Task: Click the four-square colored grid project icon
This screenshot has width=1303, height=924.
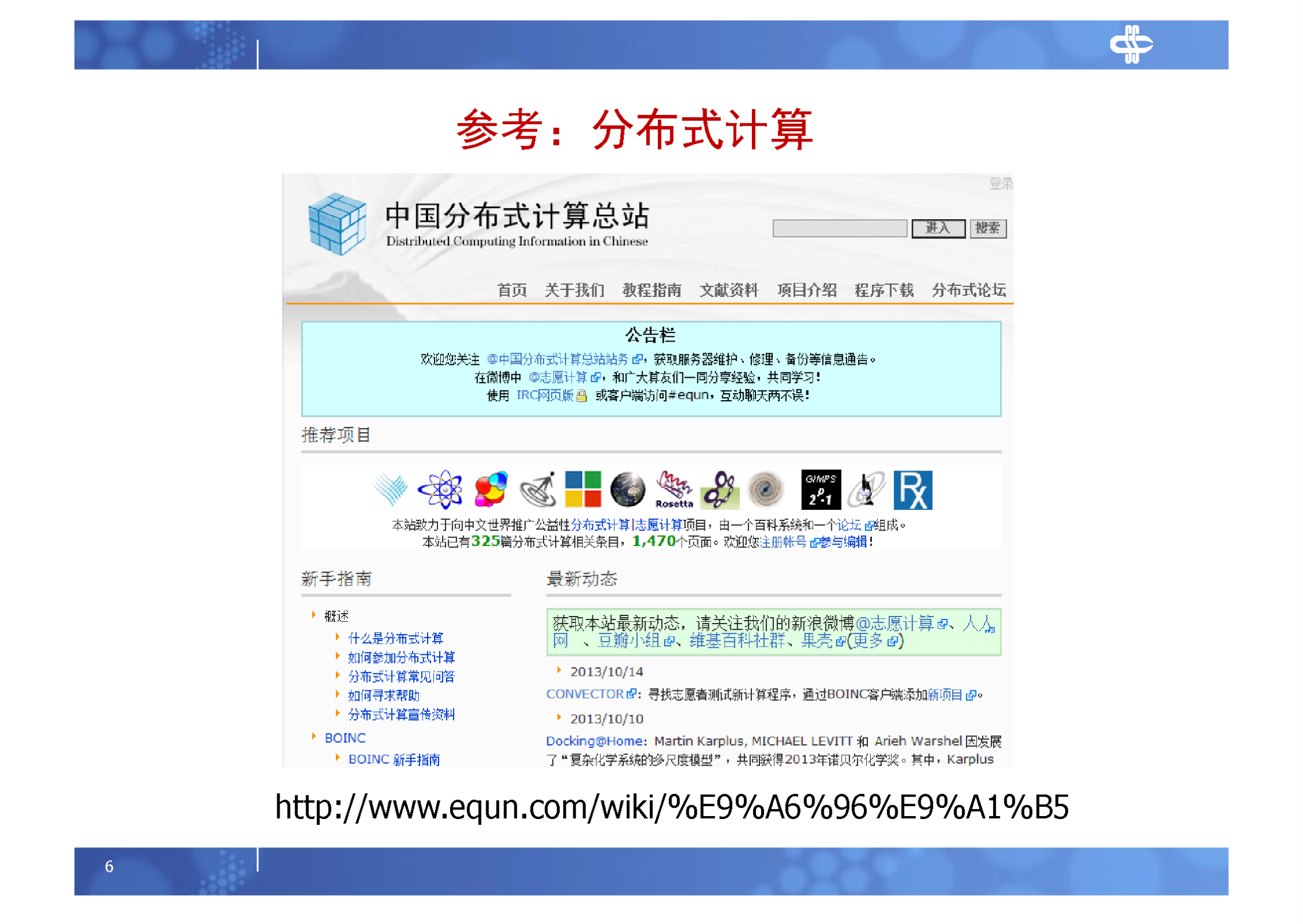Action: coord(583,489)
